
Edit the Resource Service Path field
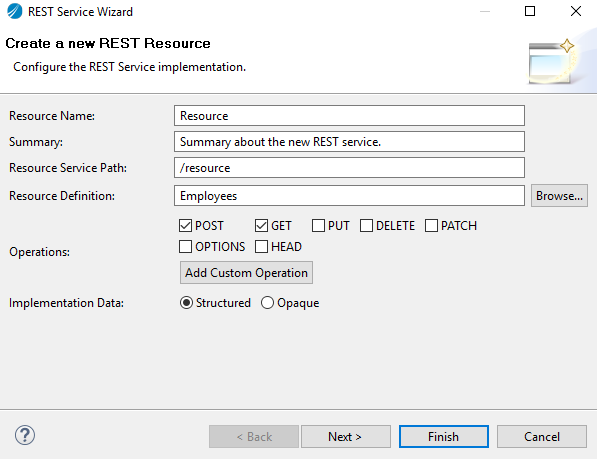tap(349, 168)
